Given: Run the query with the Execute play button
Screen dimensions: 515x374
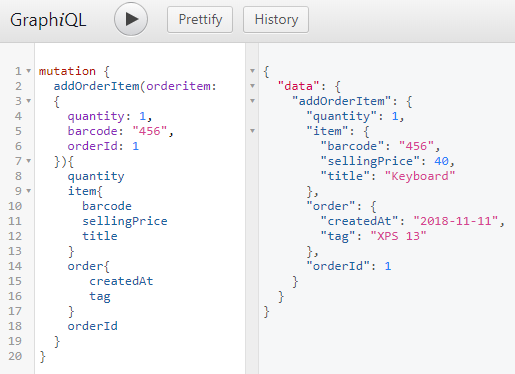Looking at the screenshot, I should [131, 19].
